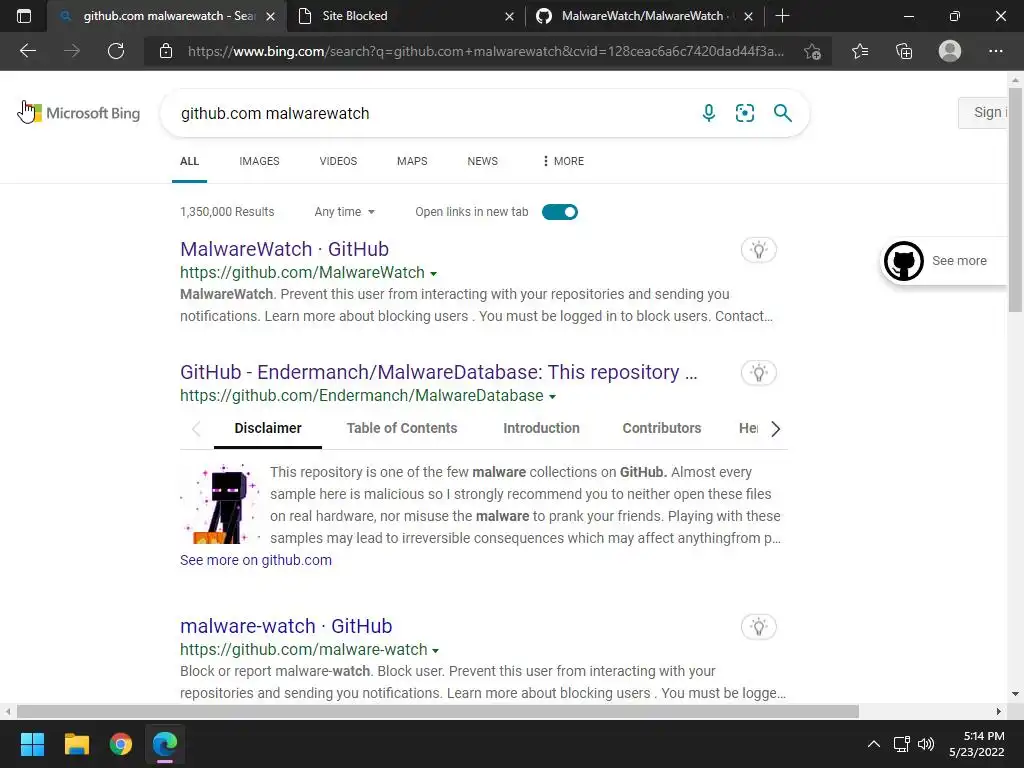Click the Enderman thumbnail image in the result
The image size is (1024, 768).
click(220, 504)
